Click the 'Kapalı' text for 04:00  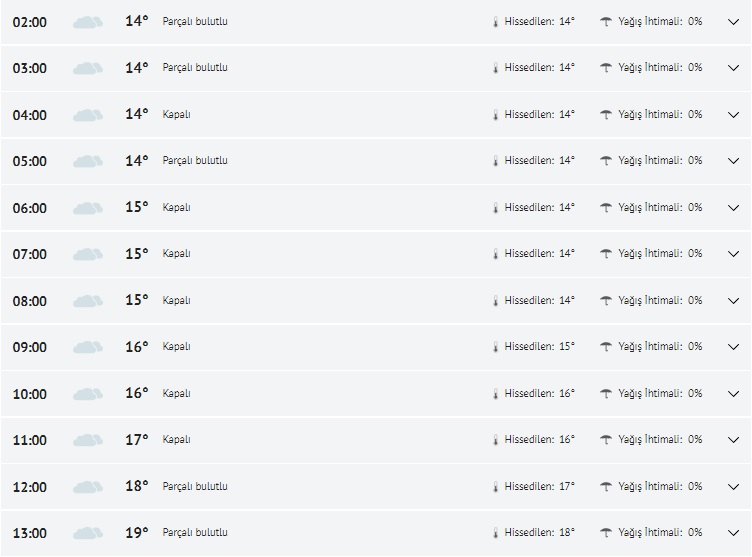pyautogui.click(x=177, y=114)
